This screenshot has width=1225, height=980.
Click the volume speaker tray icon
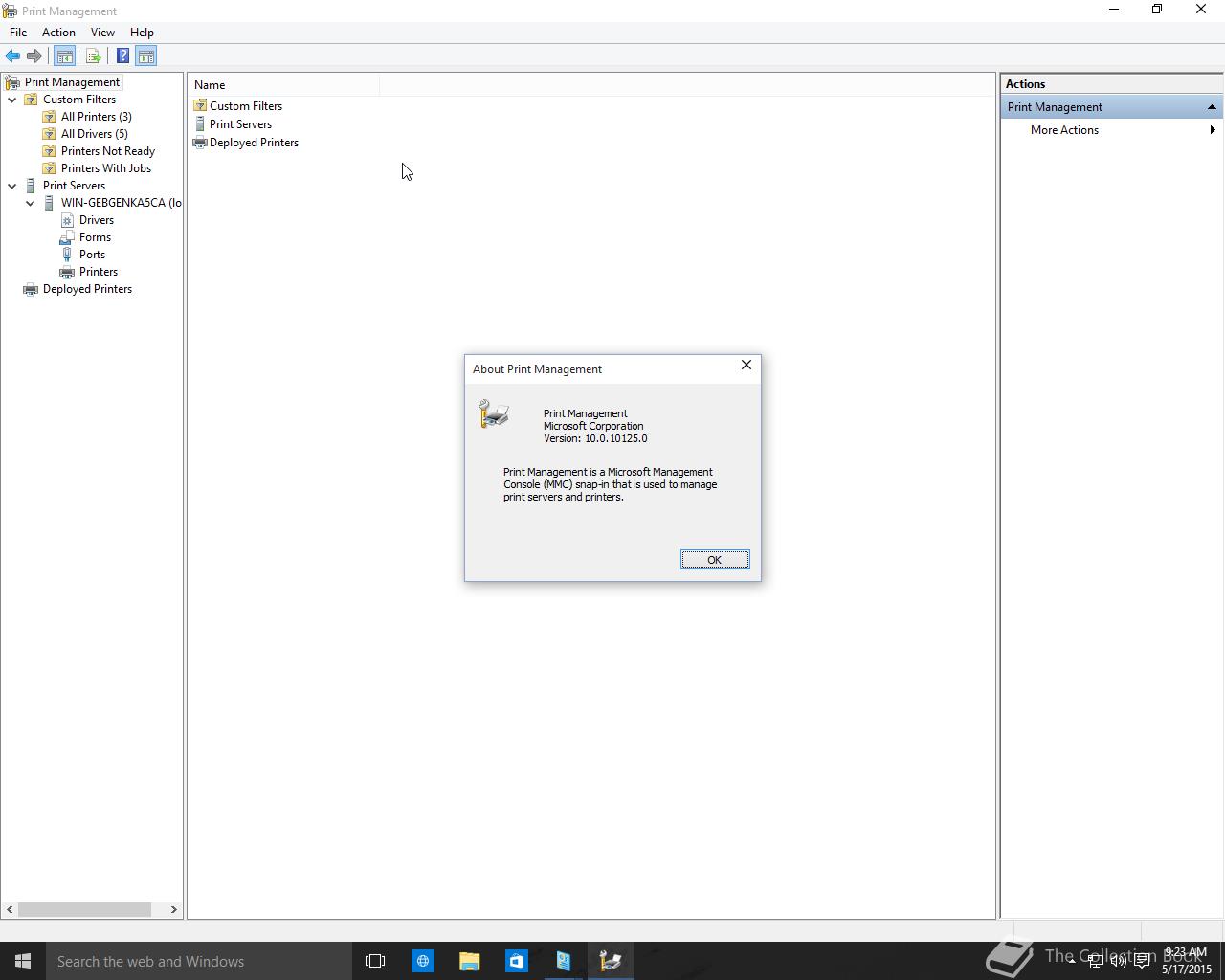1118,961
